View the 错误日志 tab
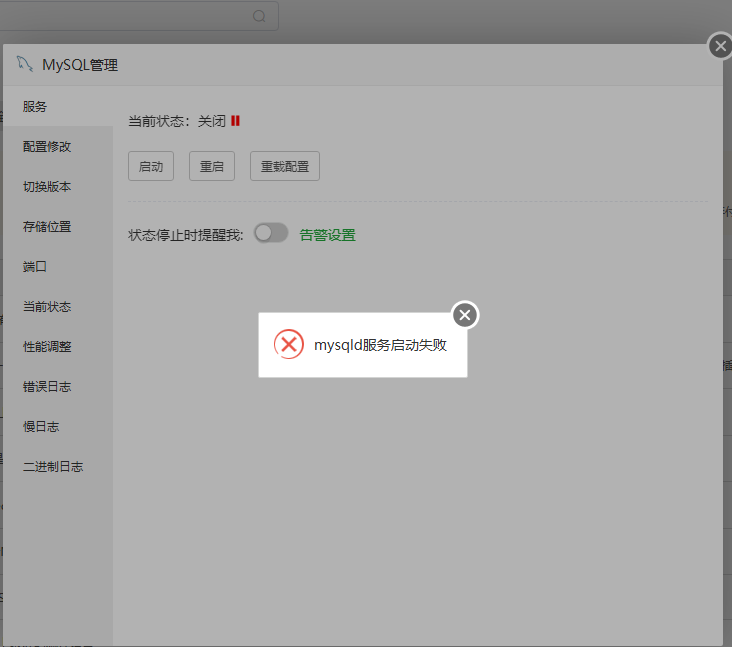Screen dimensions: 732x647 click(x=58, y=387)
